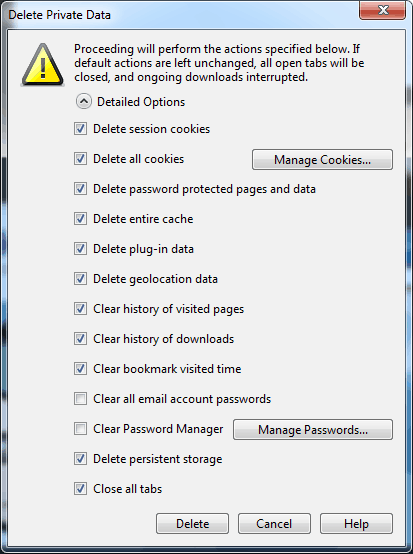
Task: Cancel the Delete Private Data dialog
Action: coord(274,524)
